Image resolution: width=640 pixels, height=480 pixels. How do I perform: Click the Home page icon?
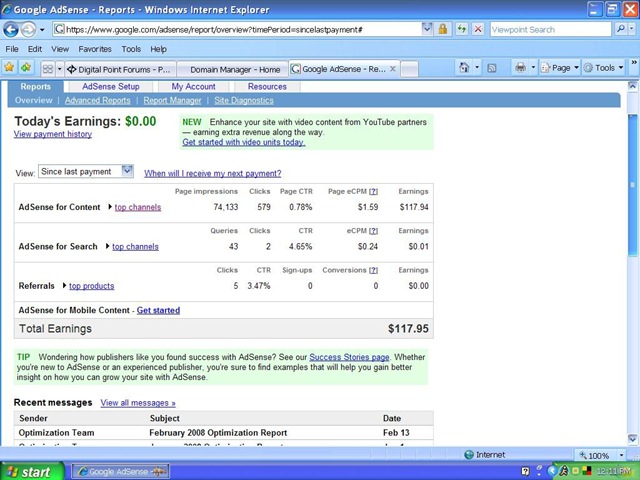(464, 67)
